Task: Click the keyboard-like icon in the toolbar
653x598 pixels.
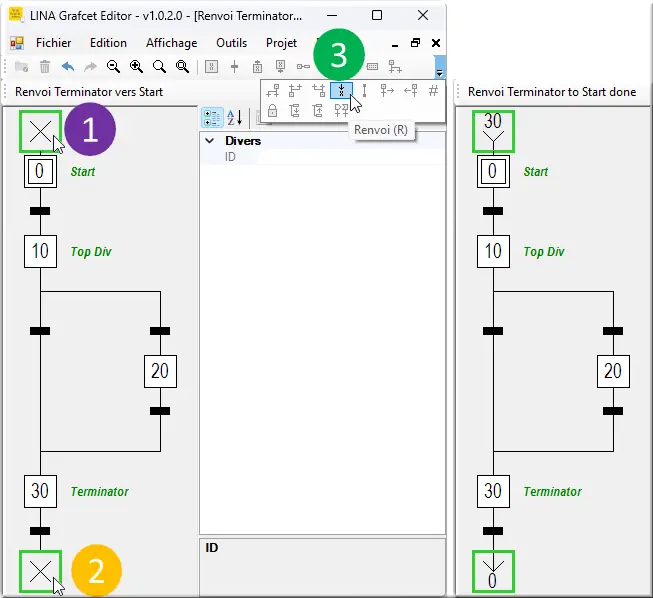Action: (x=372, y=67)
